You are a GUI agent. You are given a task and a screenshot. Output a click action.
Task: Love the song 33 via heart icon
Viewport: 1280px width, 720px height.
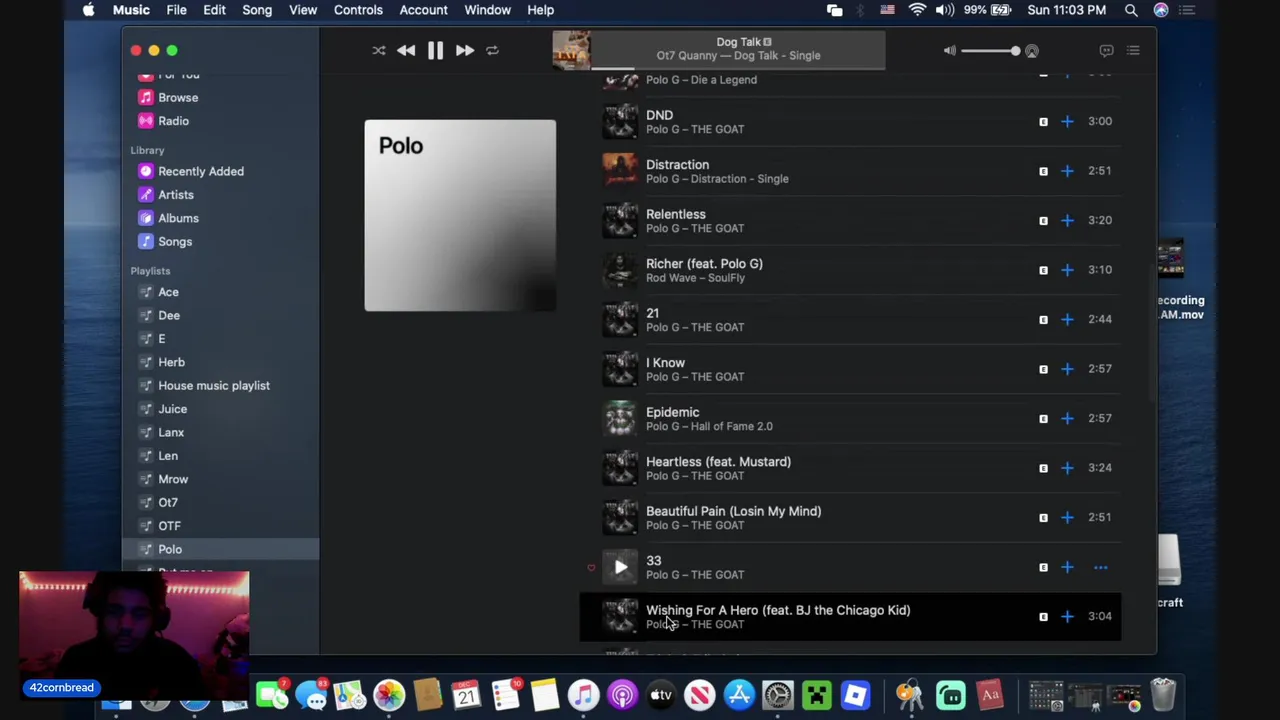(590, 567)
